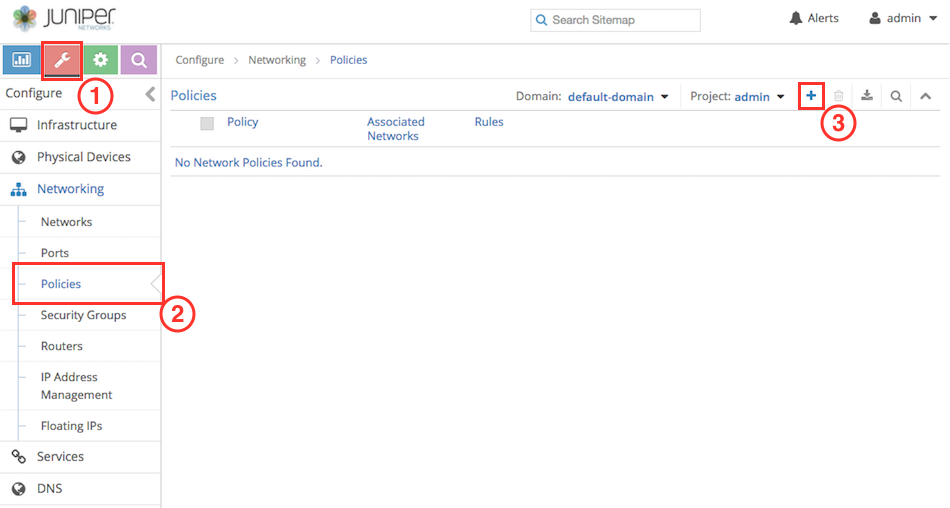This screenshot has height=508, width=950.
Task: Open the Routers submenu entry
Action: pyautogui.click(x=61, y=346)
